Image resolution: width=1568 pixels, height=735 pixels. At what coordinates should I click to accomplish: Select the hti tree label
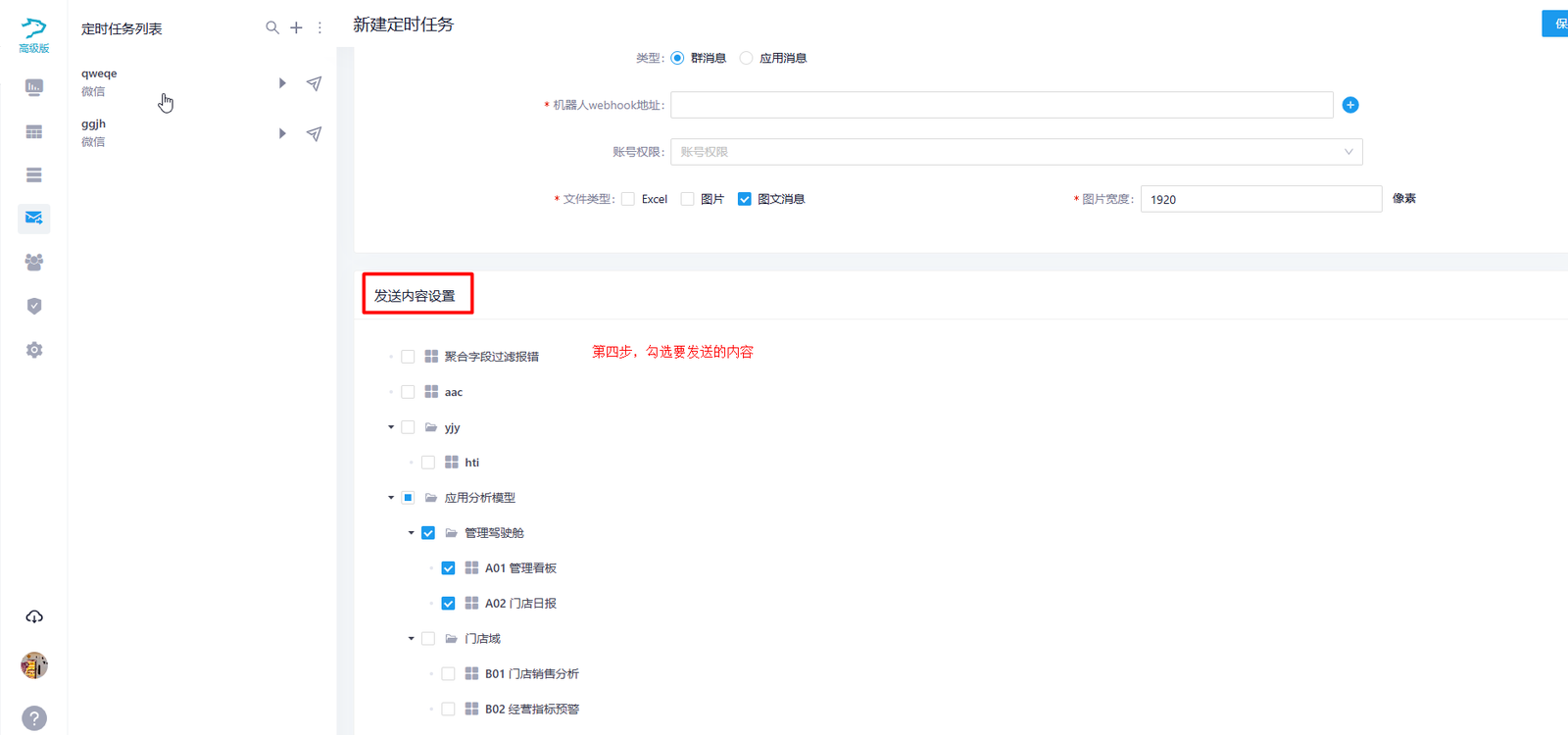click(x=472, y=463)
